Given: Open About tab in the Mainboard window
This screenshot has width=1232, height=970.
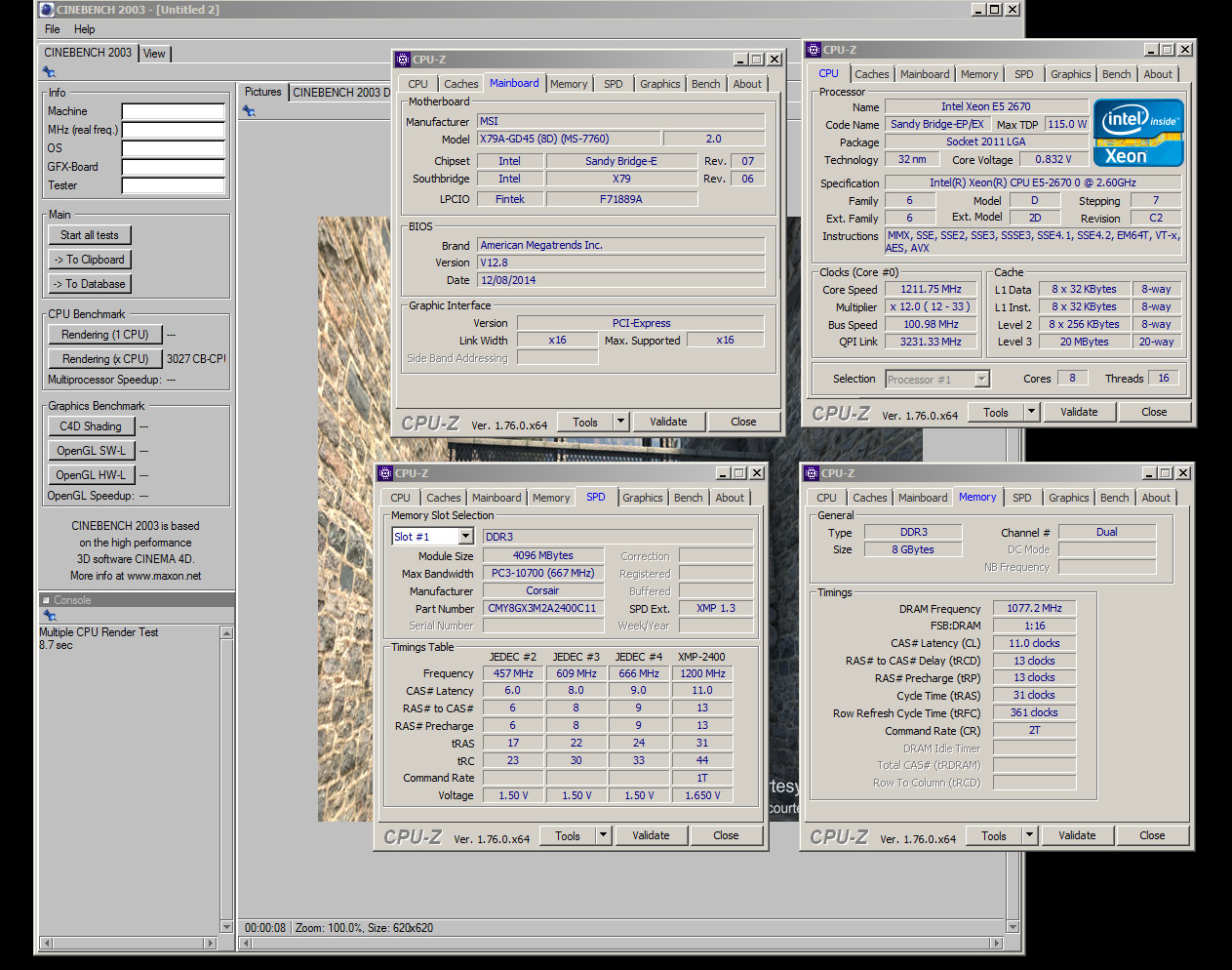Looking at the screenshot, I should (x=747, y=84).
